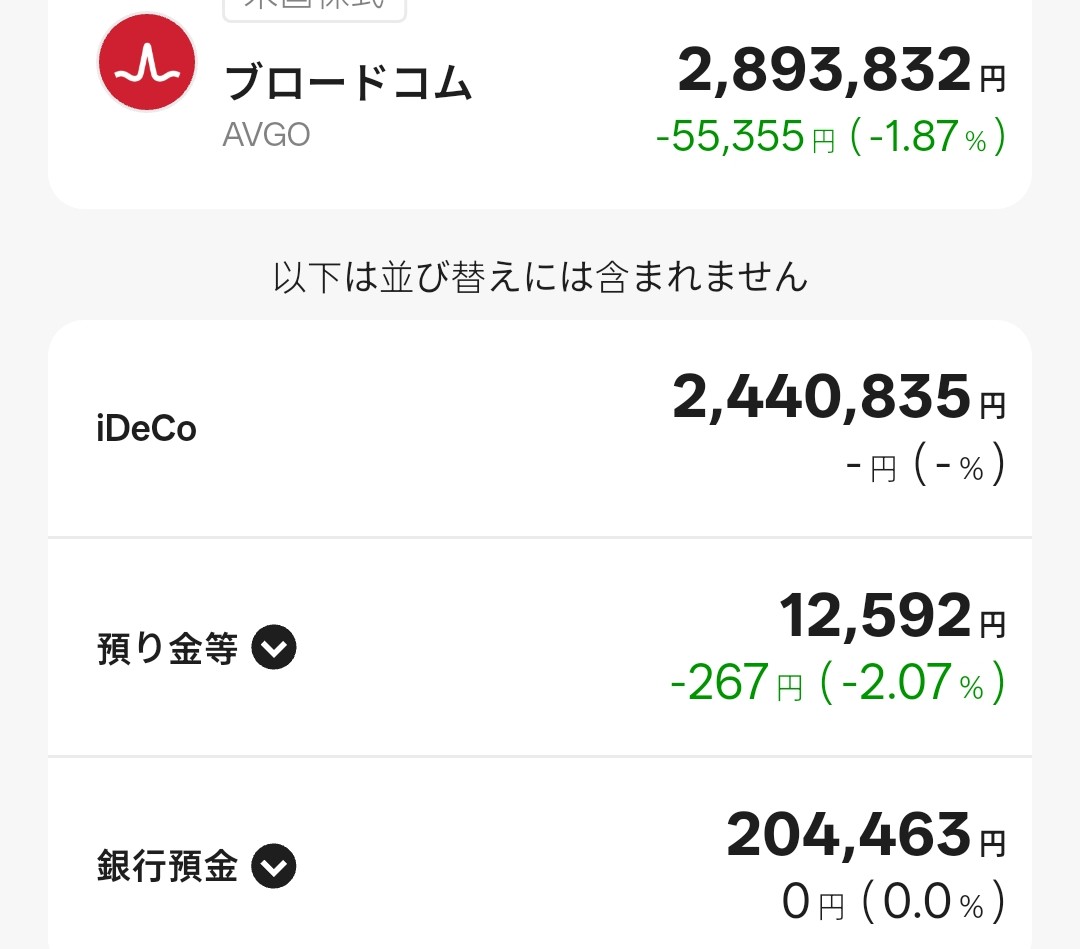Tap the red Broadcom logo icon
This screenshot has width=1080, height=949.
146,62
